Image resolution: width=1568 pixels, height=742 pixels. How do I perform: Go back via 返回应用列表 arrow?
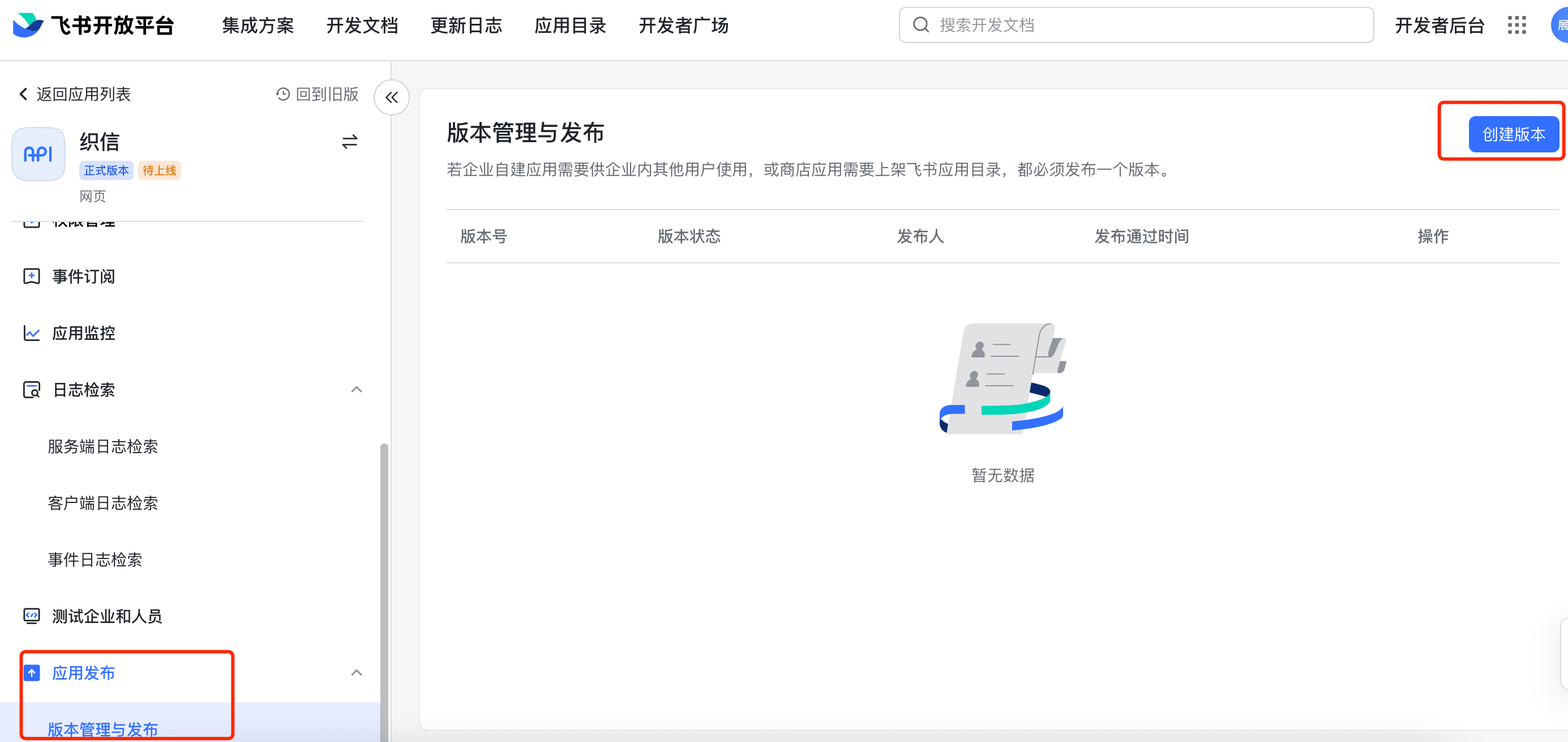click(23, 95)
